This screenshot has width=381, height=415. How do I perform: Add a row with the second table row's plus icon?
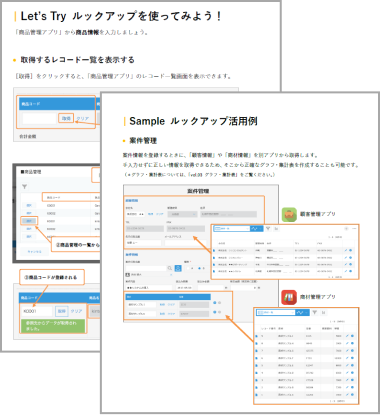click(x=214, y=312)
